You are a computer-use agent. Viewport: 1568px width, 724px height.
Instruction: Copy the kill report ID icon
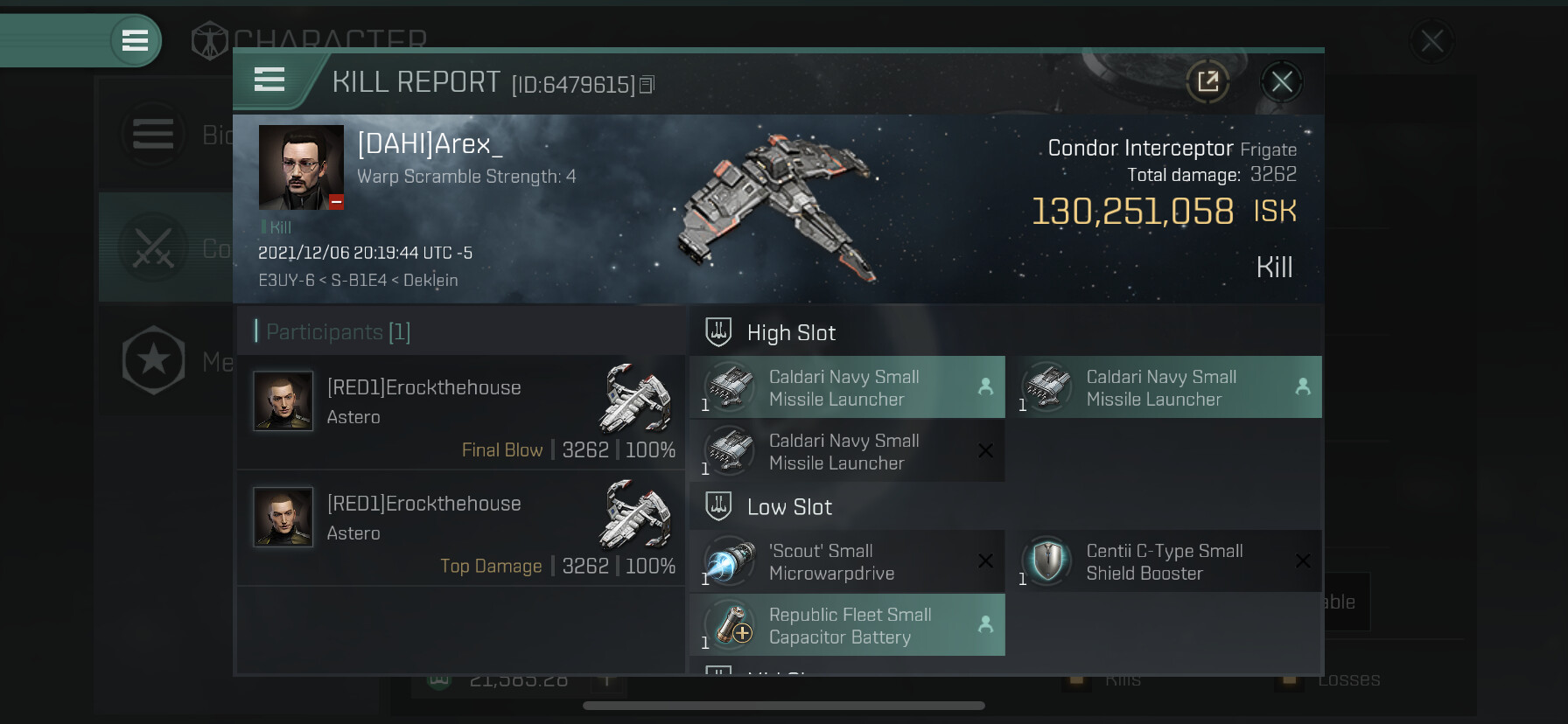(x=647, y=85)
